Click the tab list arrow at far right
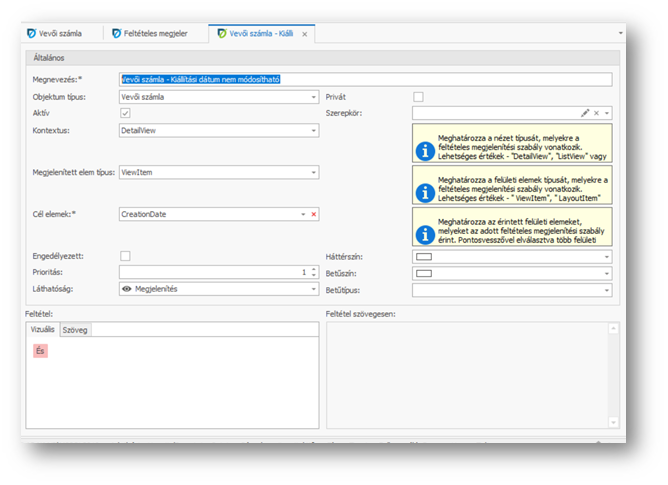 (x=620, y=33)
